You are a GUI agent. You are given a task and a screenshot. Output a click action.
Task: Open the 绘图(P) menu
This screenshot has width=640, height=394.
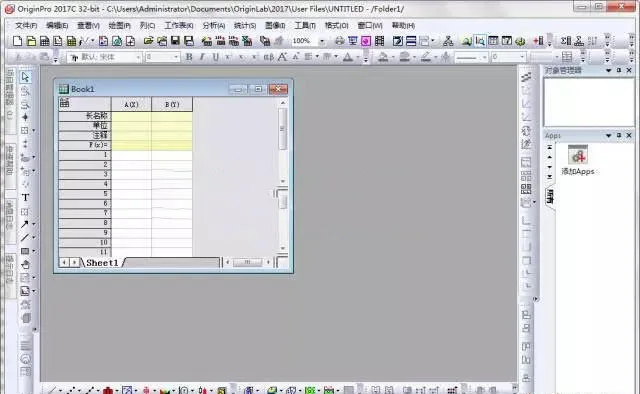pyautogui.click(x=119, y=25)
